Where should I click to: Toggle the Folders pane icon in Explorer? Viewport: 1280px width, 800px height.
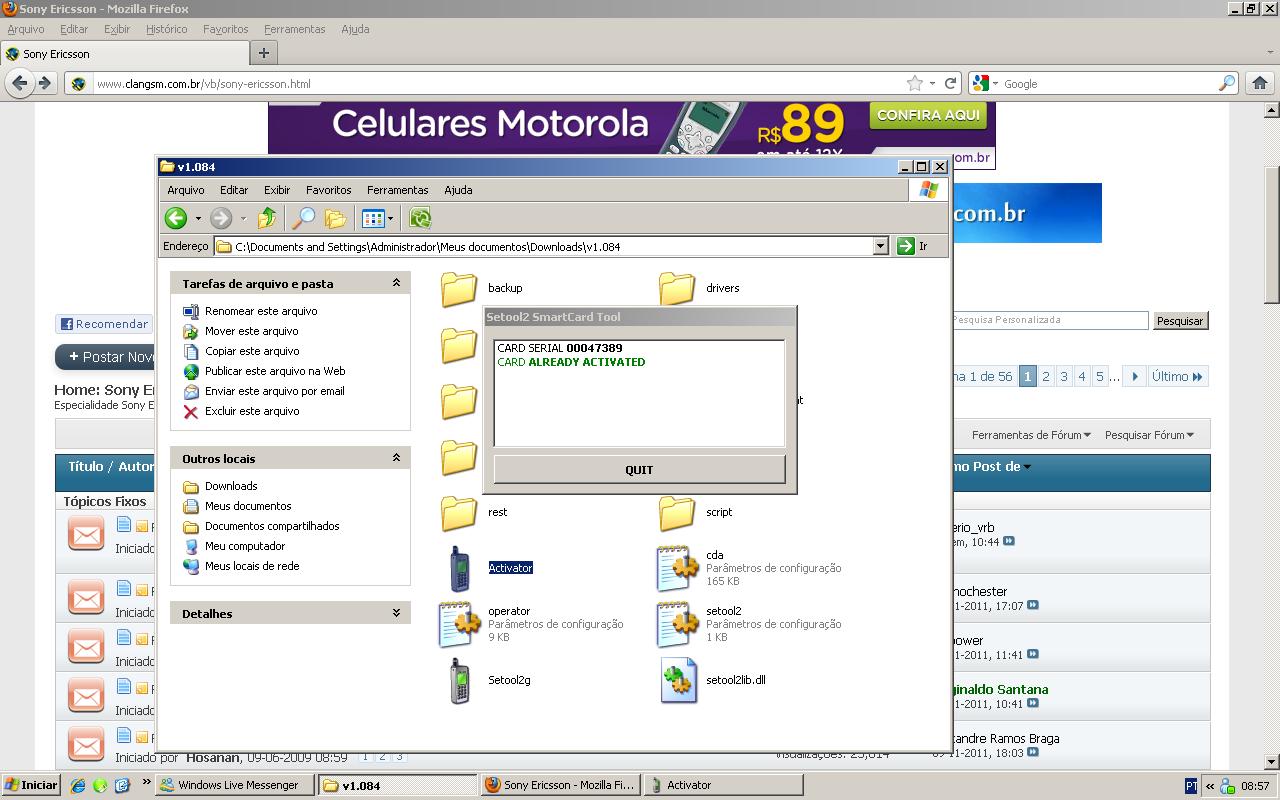335,218
